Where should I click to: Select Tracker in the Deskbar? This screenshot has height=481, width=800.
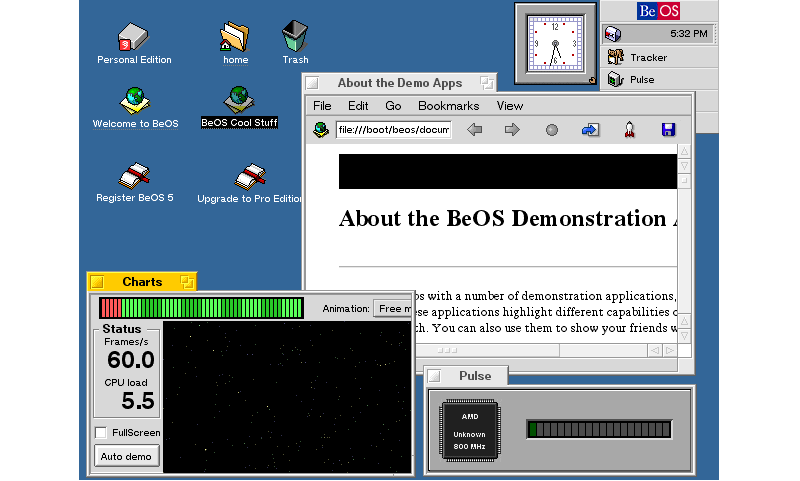(x=659, y=58)
